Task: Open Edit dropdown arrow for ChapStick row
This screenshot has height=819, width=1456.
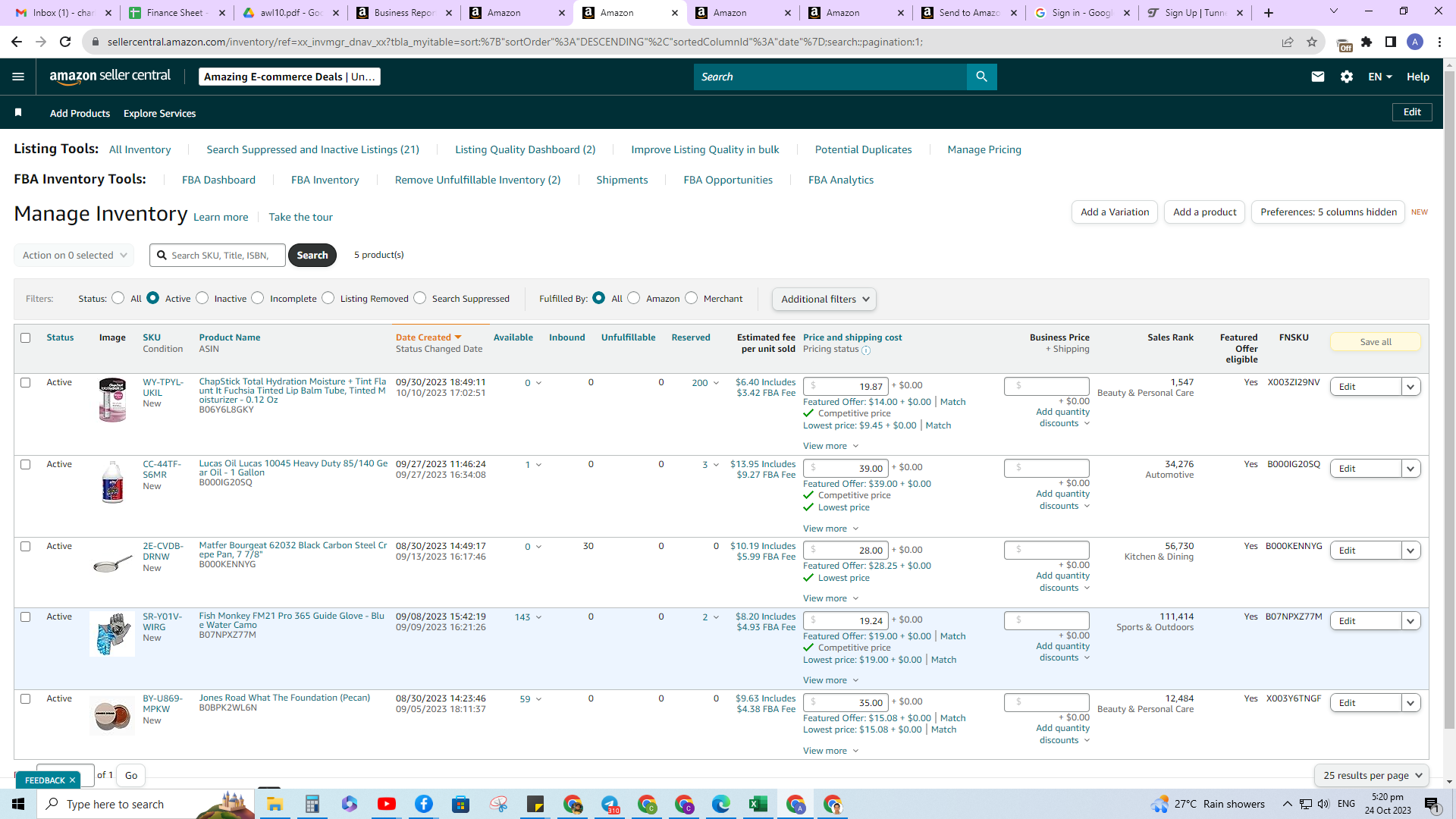Action: coord(1410,387)
